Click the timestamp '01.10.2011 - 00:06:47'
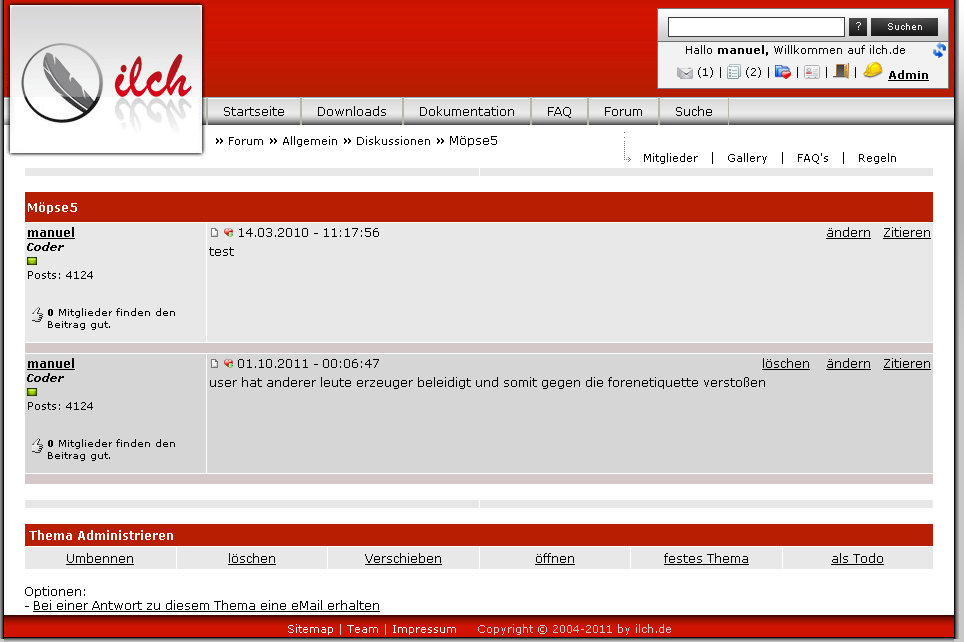 coord(309,363)
